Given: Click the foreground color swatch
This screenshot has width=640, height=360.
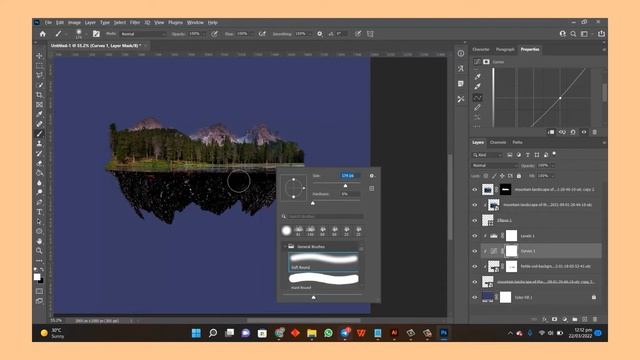Looking at the screenshot, I should pyautogui.click(x=37, y=277).
